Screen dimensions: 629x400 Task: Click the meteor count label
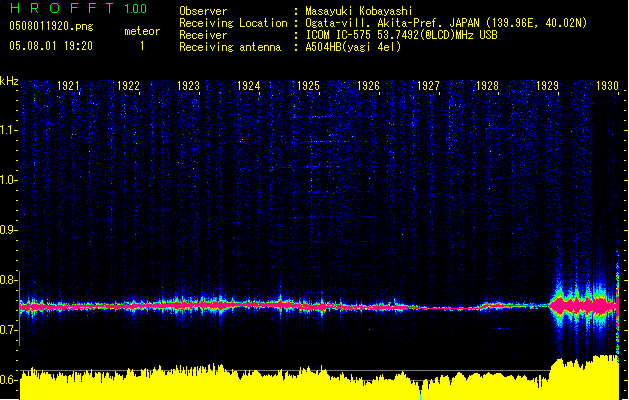[142, 31]
